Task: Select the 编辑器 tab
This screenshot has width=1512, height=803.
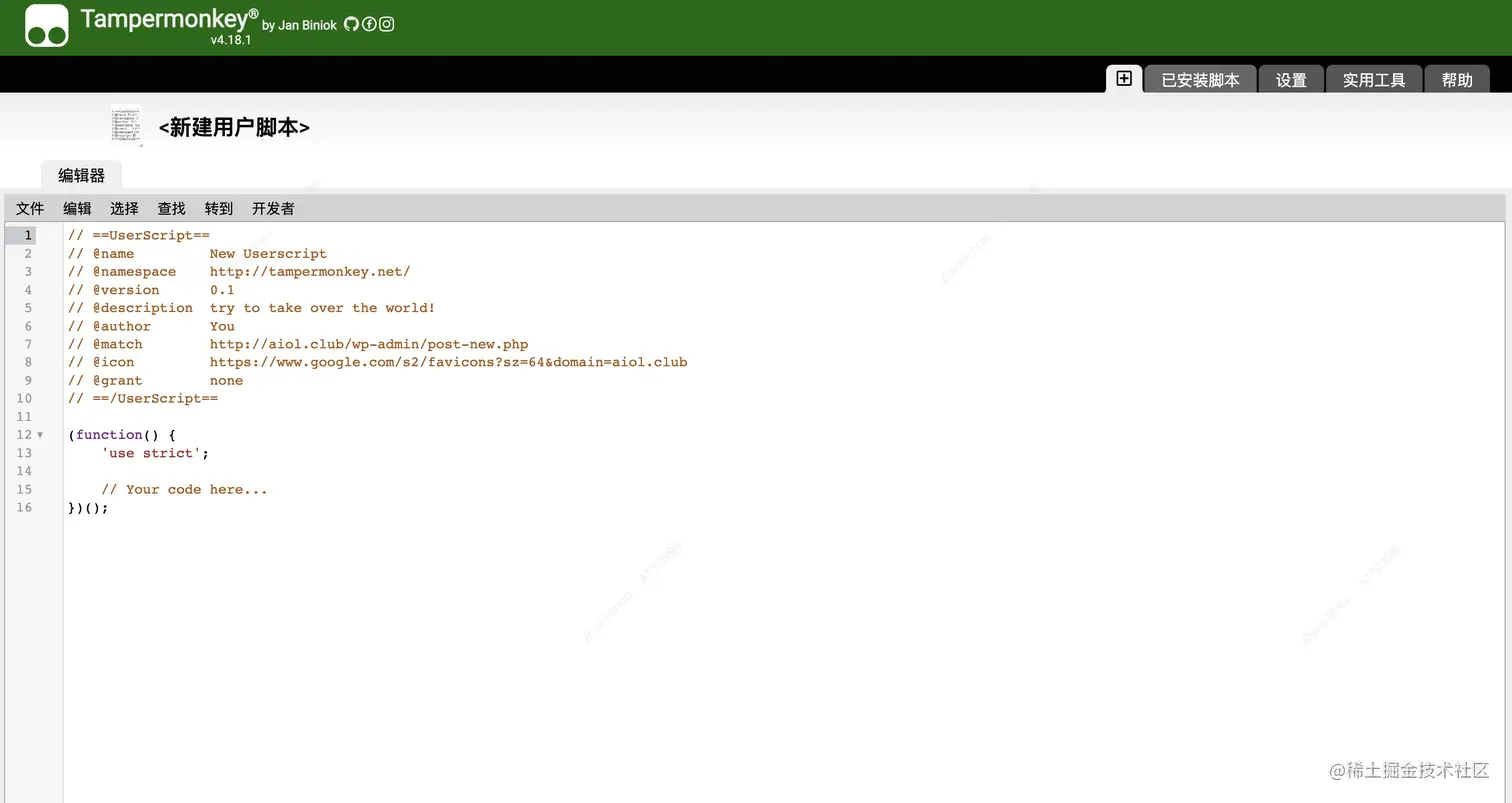Action: tap(81, 175)
